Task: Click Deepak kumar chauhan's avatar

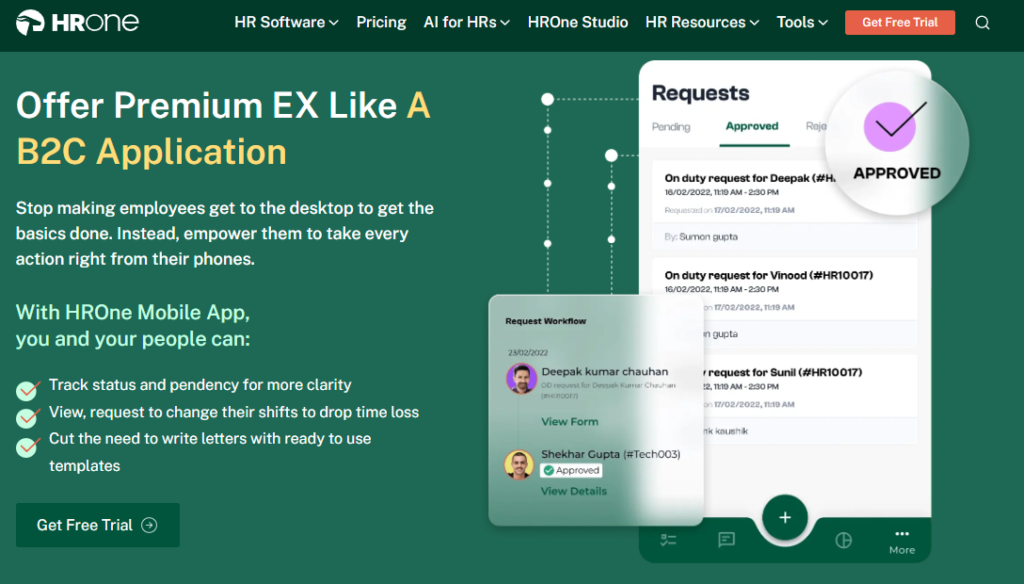Action: tap(521, 378)
